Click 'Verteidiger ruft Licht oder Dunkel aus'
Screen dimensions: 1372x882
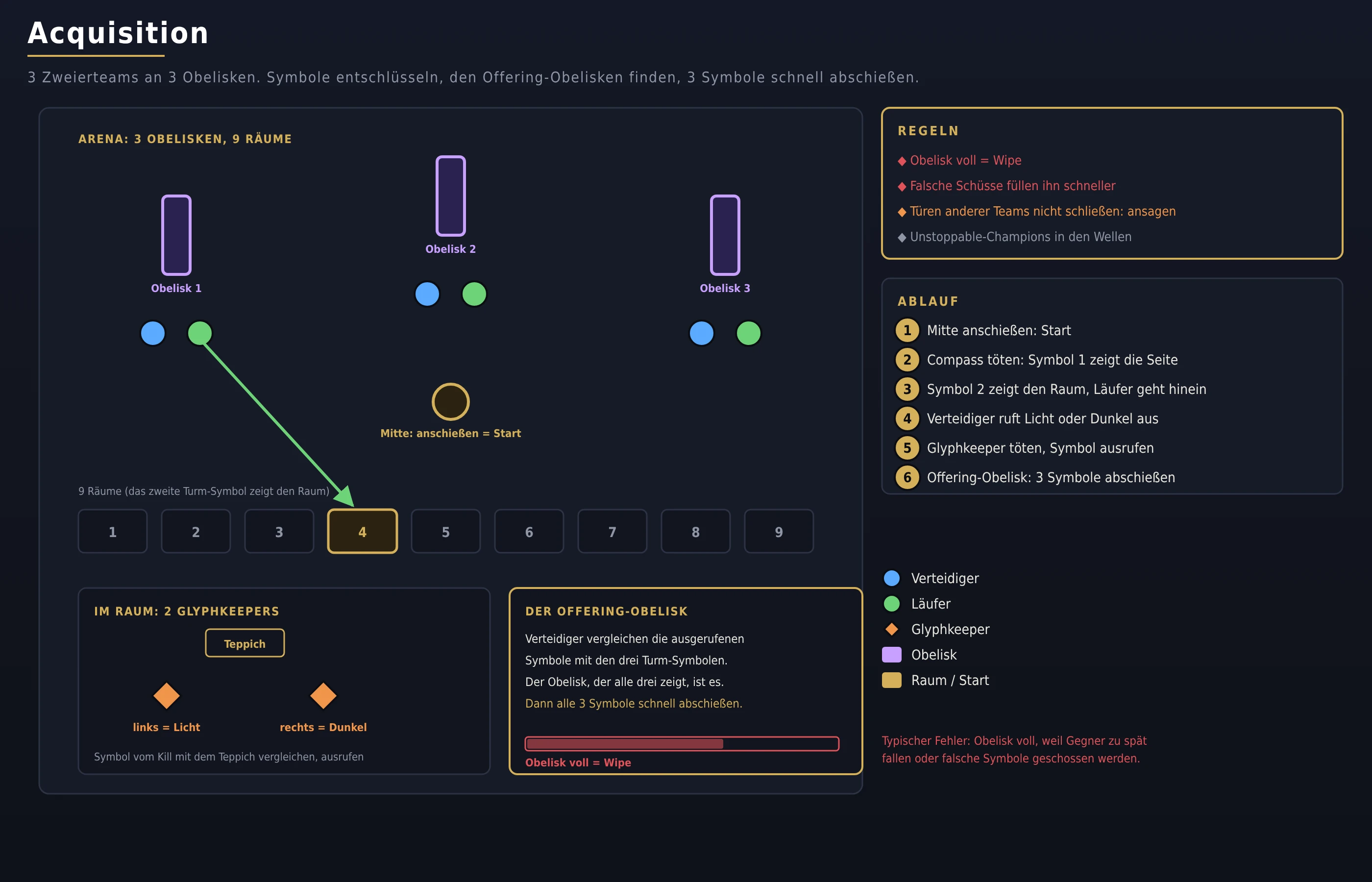pos(1042,418)
